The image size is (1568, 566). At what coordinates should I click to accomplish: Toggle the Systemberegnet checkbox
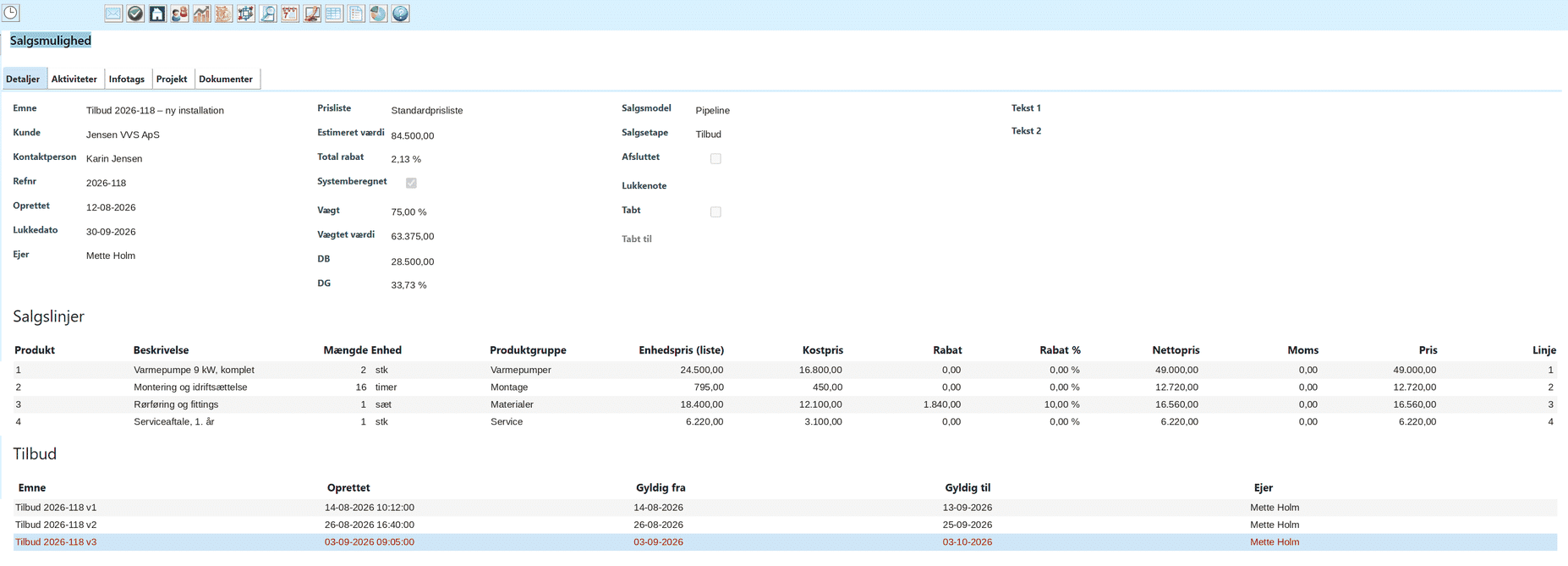coord(411,183)
